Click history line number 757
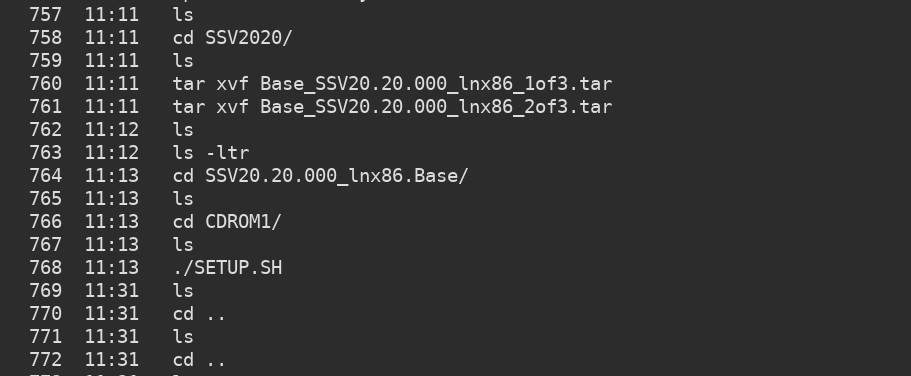Image resolution: width=911 pixels, height=376 pixels. [x=45, y=15]
